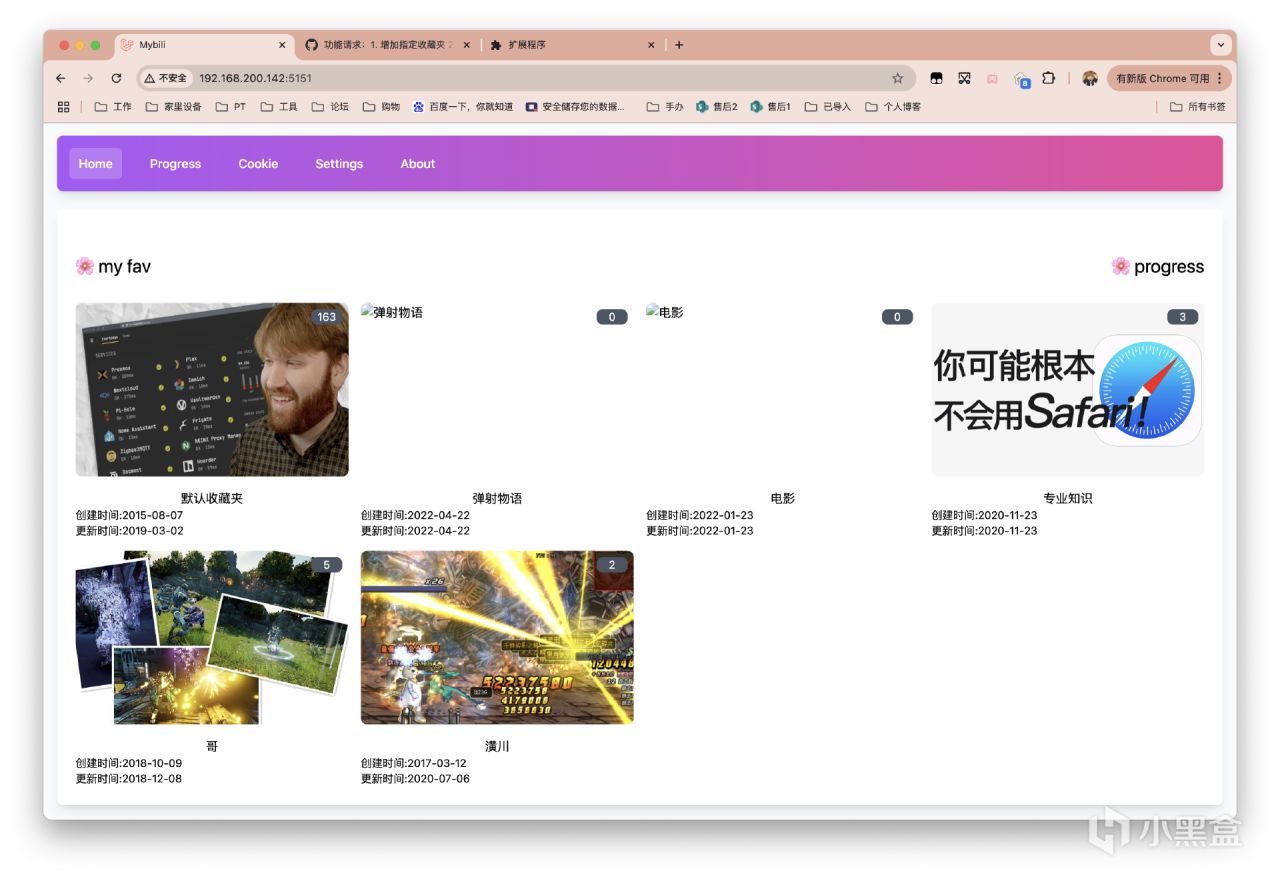Click the 漢川 folder title

(x=497, y=746)
